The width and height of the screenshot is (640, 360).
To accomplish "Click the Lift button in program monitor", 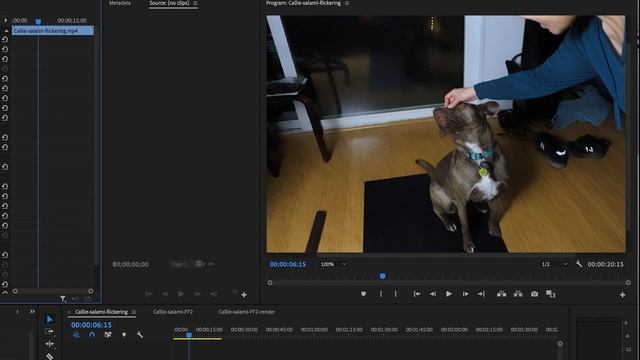I will pos(502,294).
